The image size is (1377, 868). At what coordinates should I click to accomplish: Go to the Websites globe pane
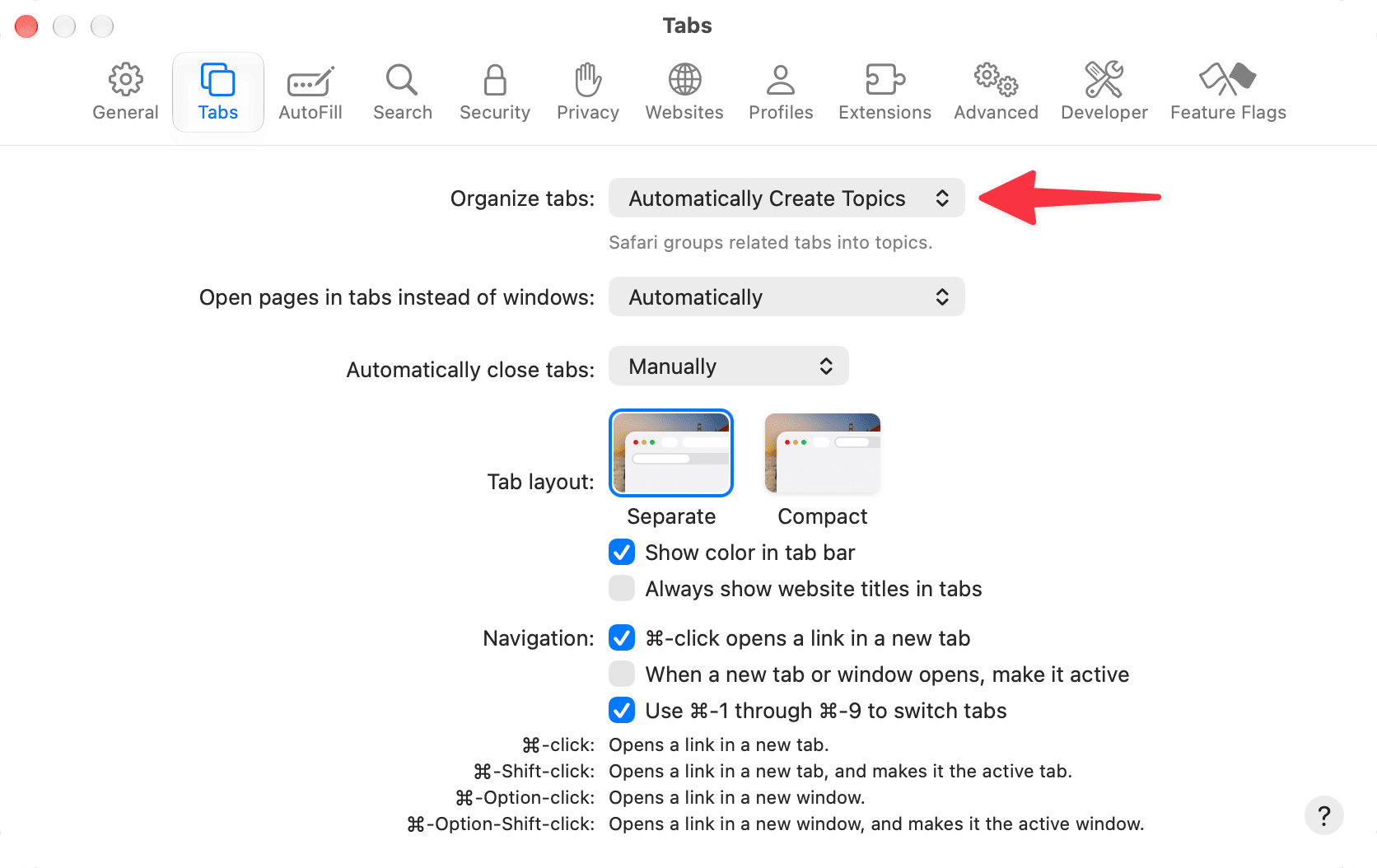[684, 92]
